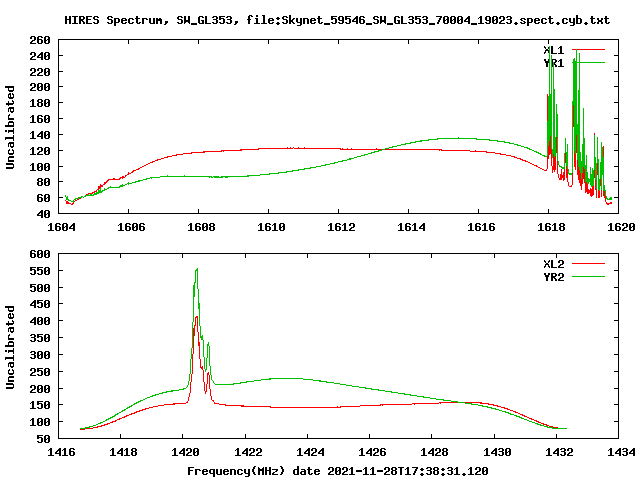Click the 140 y-axis tick label
Viewport: 640px width, 480px height.
40,135
